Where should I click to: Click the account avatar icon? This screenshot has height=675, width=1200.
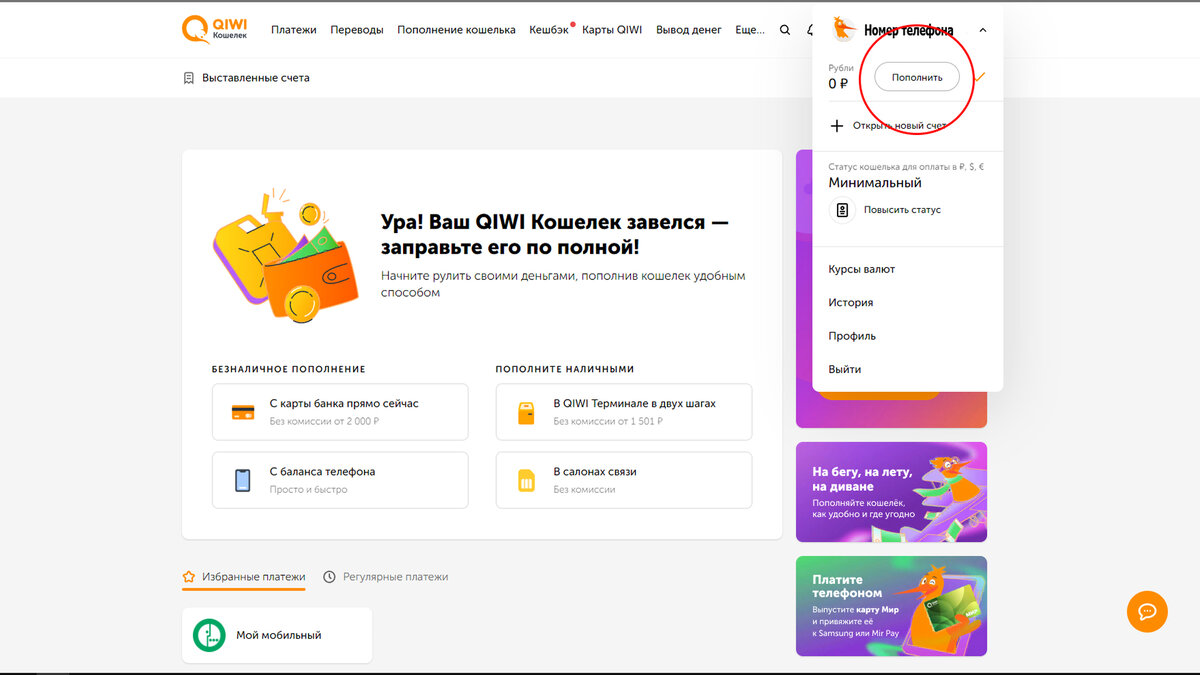(x=845, y=29)
